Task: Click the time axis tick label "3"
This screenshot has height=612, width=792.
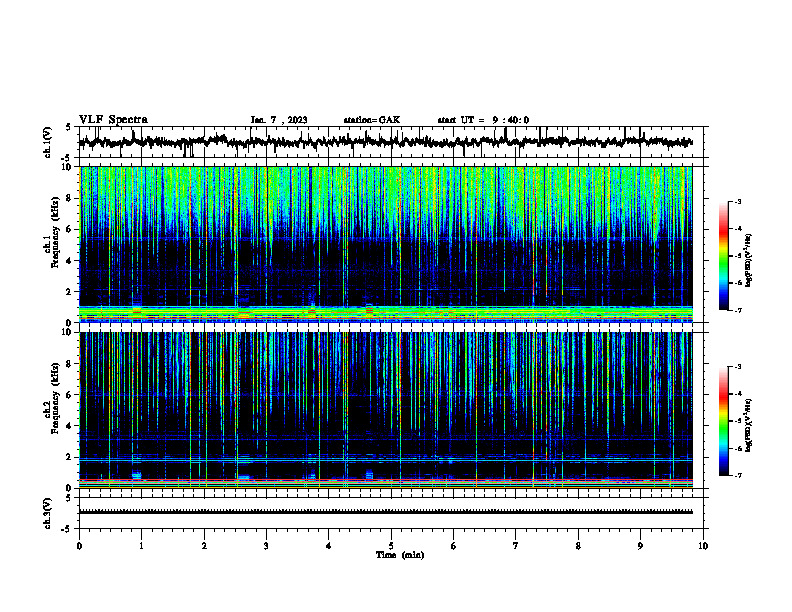Action: pos(266,546)
